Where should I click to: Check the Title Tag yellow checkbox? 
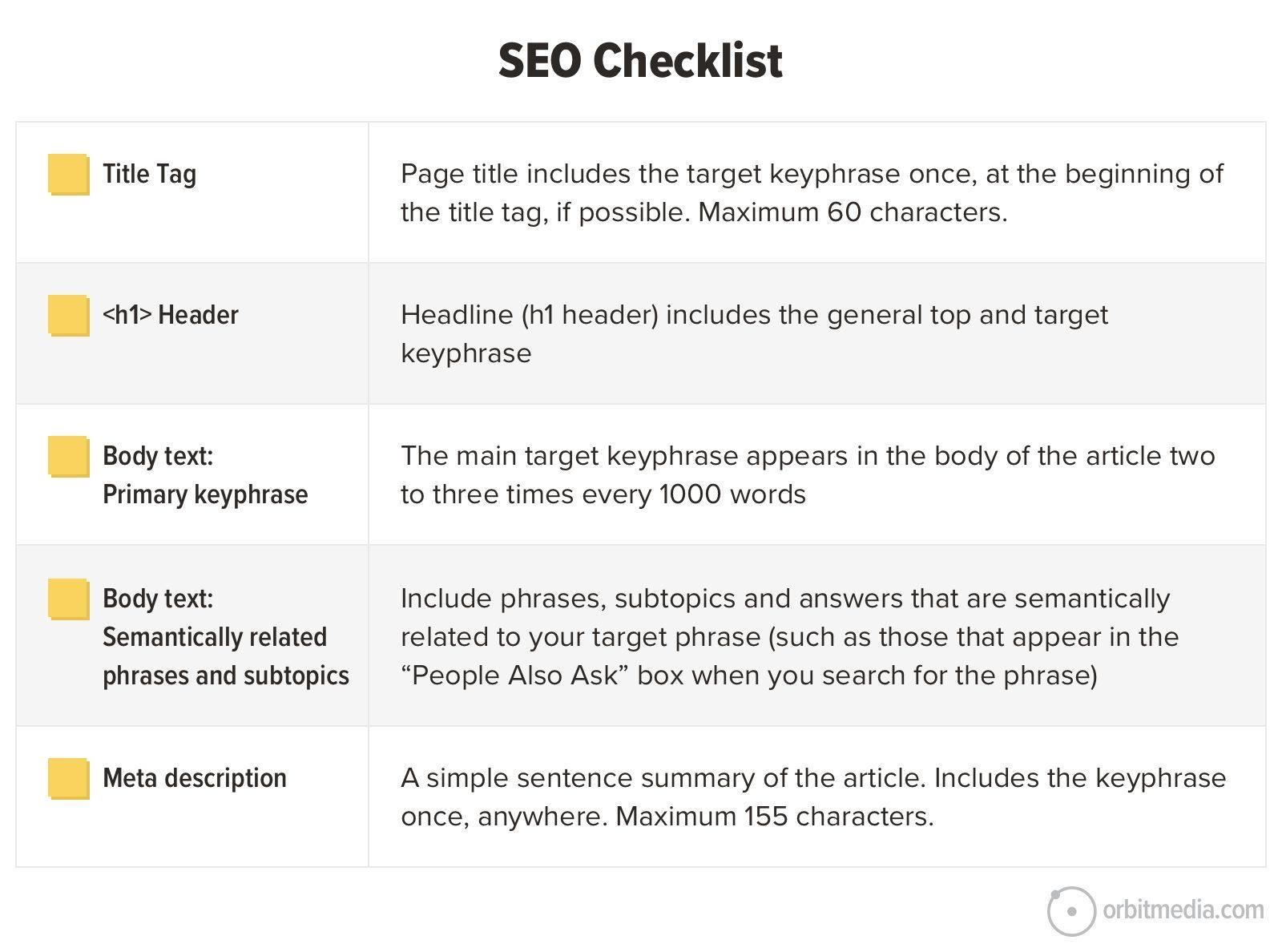[x=68, y=174]
